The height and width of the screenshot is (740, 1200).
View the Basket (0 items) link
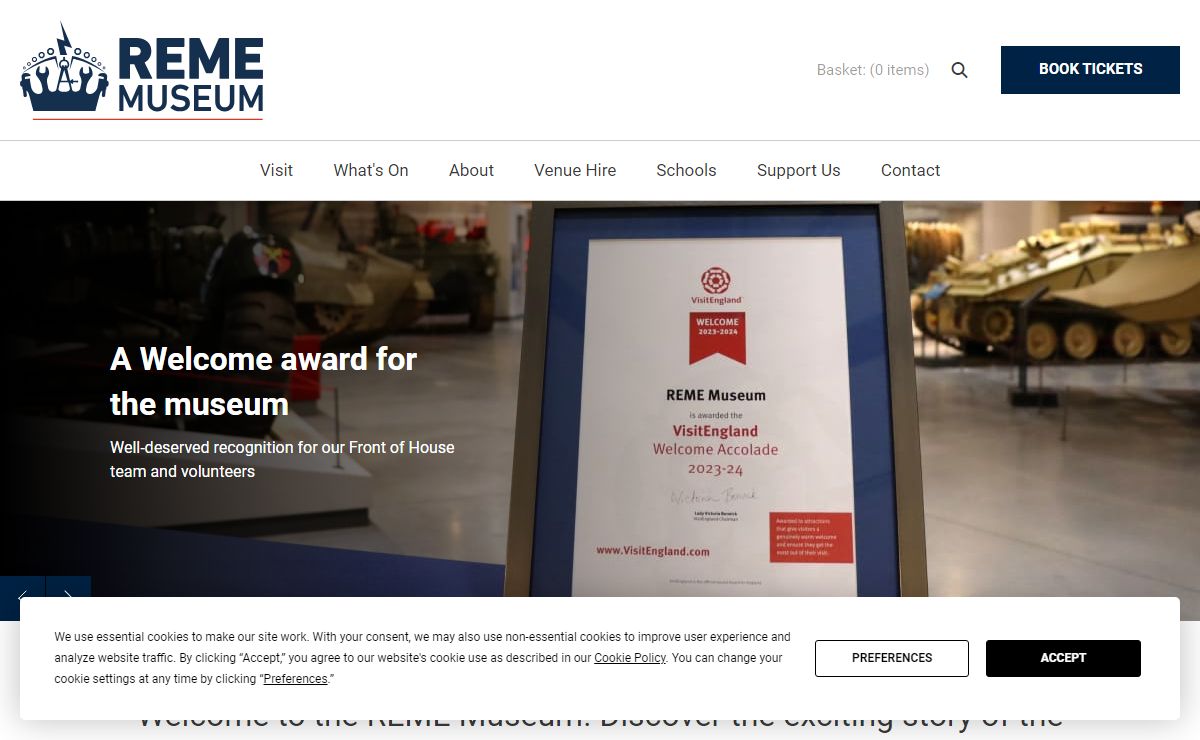point(873,70)
